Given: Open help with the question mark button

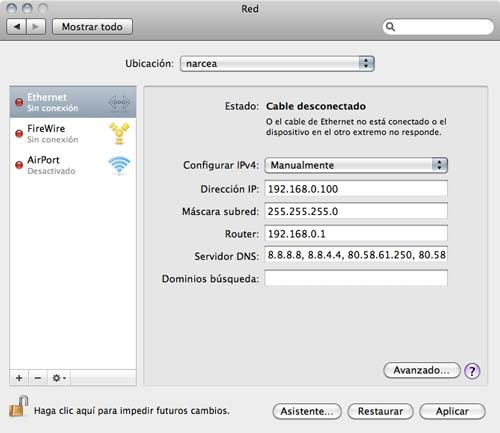Looking at the screenshot, I should coord(472,370).
